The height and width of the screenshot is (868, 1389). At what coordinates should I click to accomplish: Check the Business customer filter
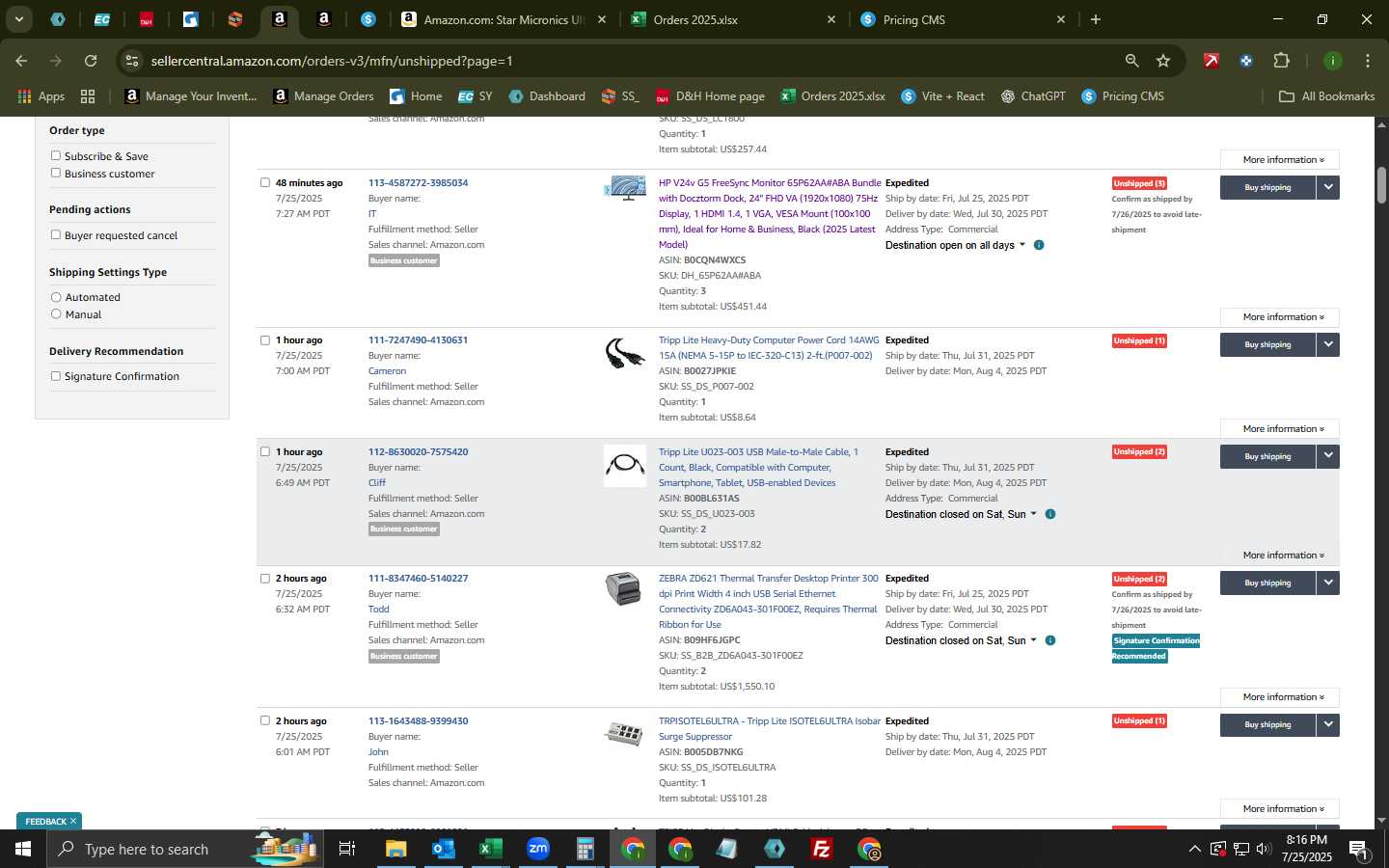click(56, 173)
